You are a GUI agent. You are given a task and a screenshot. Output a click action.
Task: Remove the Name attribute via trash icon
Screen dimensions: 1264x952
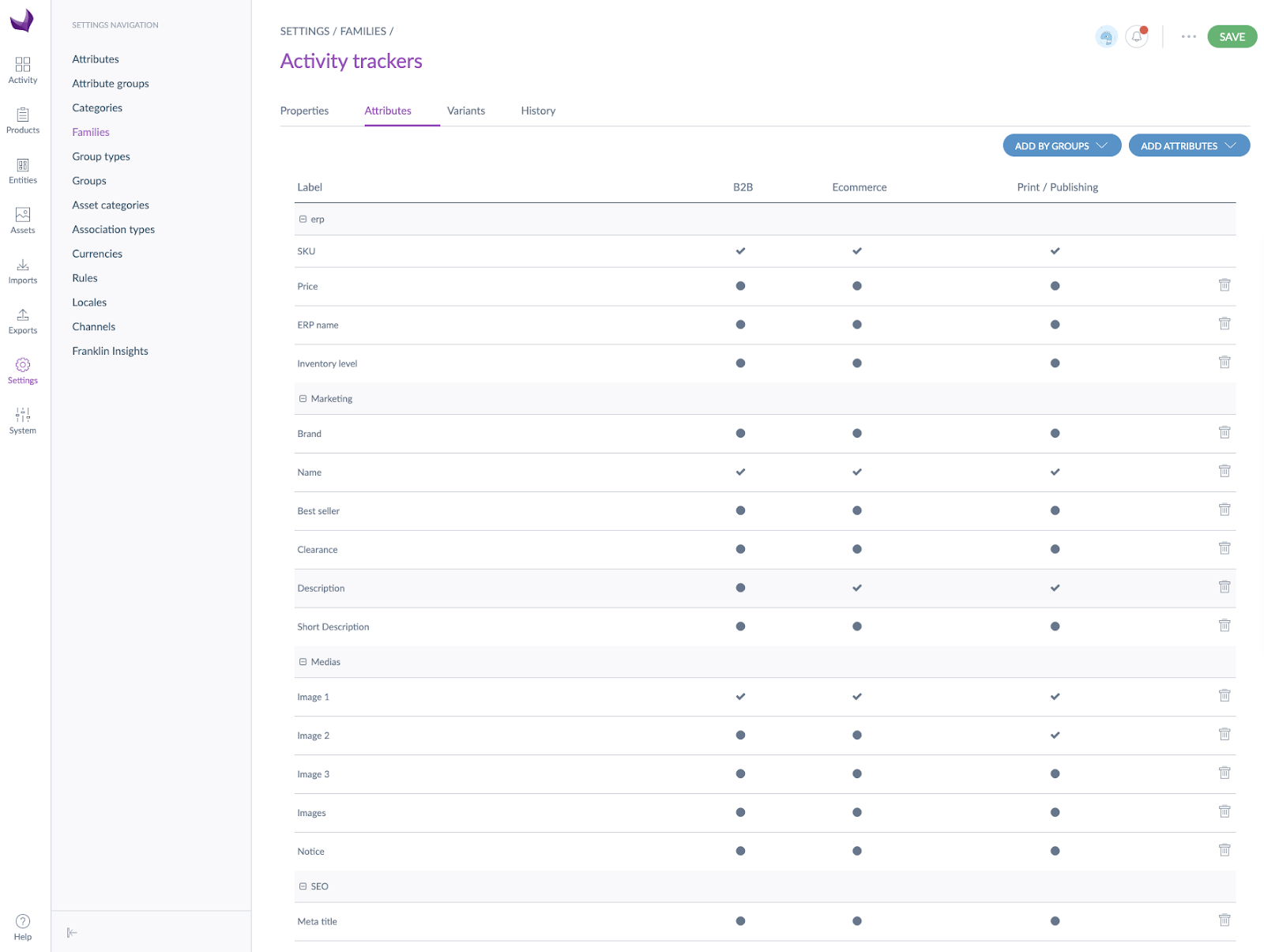[x=1224, y=471]
